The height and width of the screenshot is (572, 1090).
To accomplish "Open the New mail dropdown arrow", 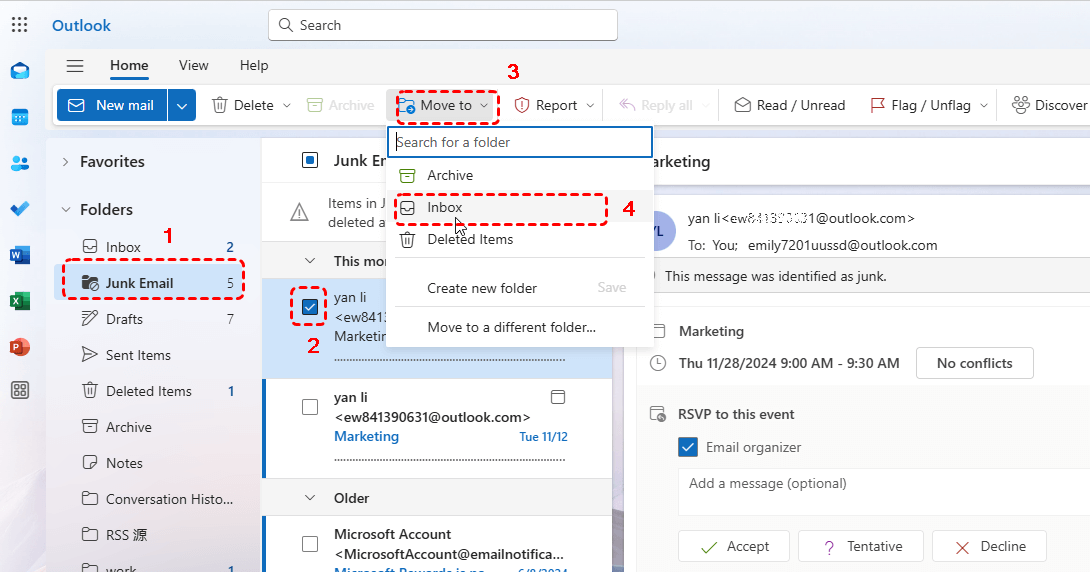I will (x=181, y=106).
